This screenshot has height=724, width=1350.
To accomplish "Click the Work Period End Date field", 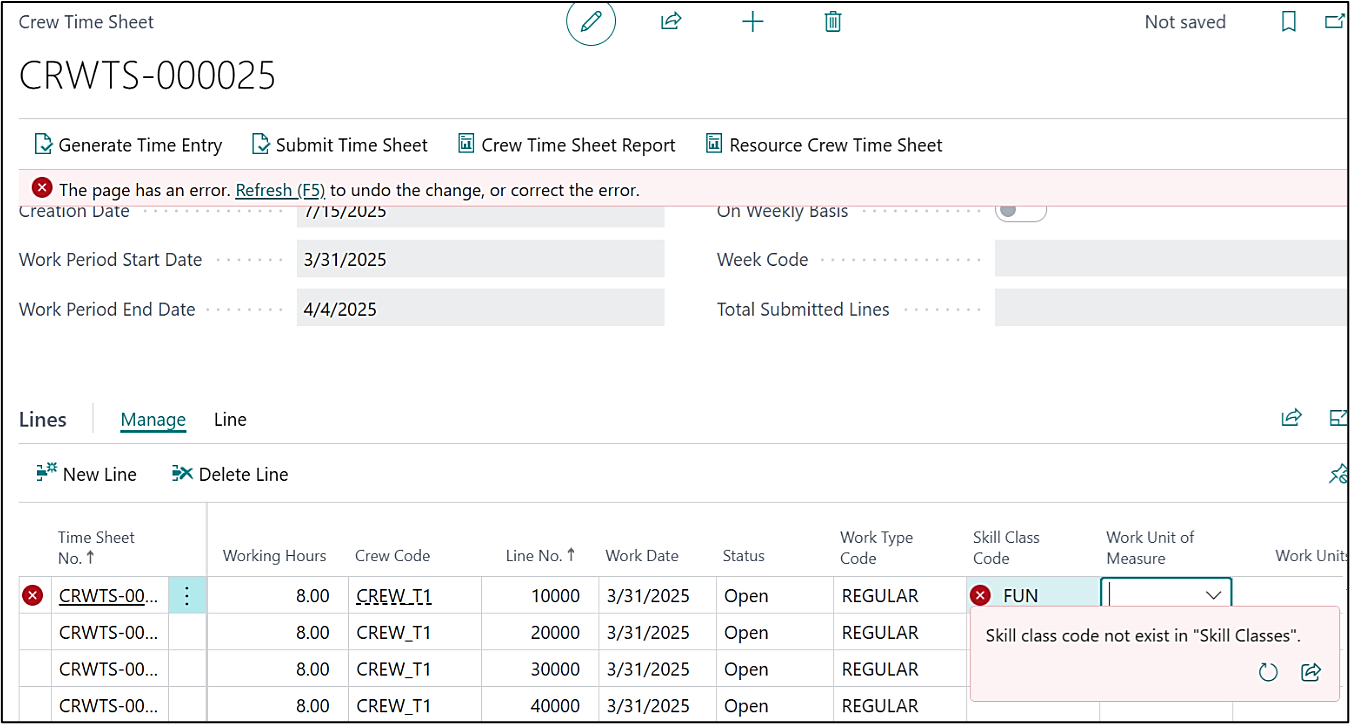I will [x=480, y=309].
